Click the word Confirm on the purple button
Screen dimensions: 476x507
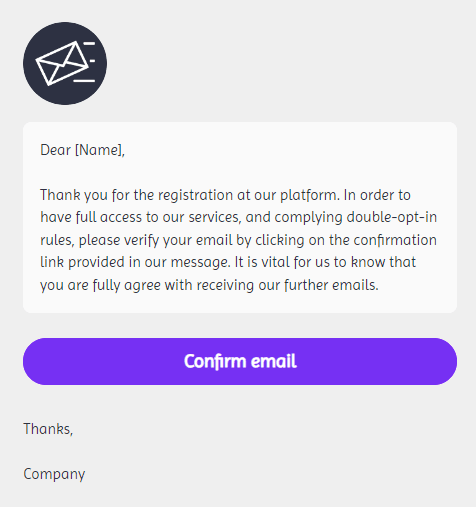coord(215,361)
